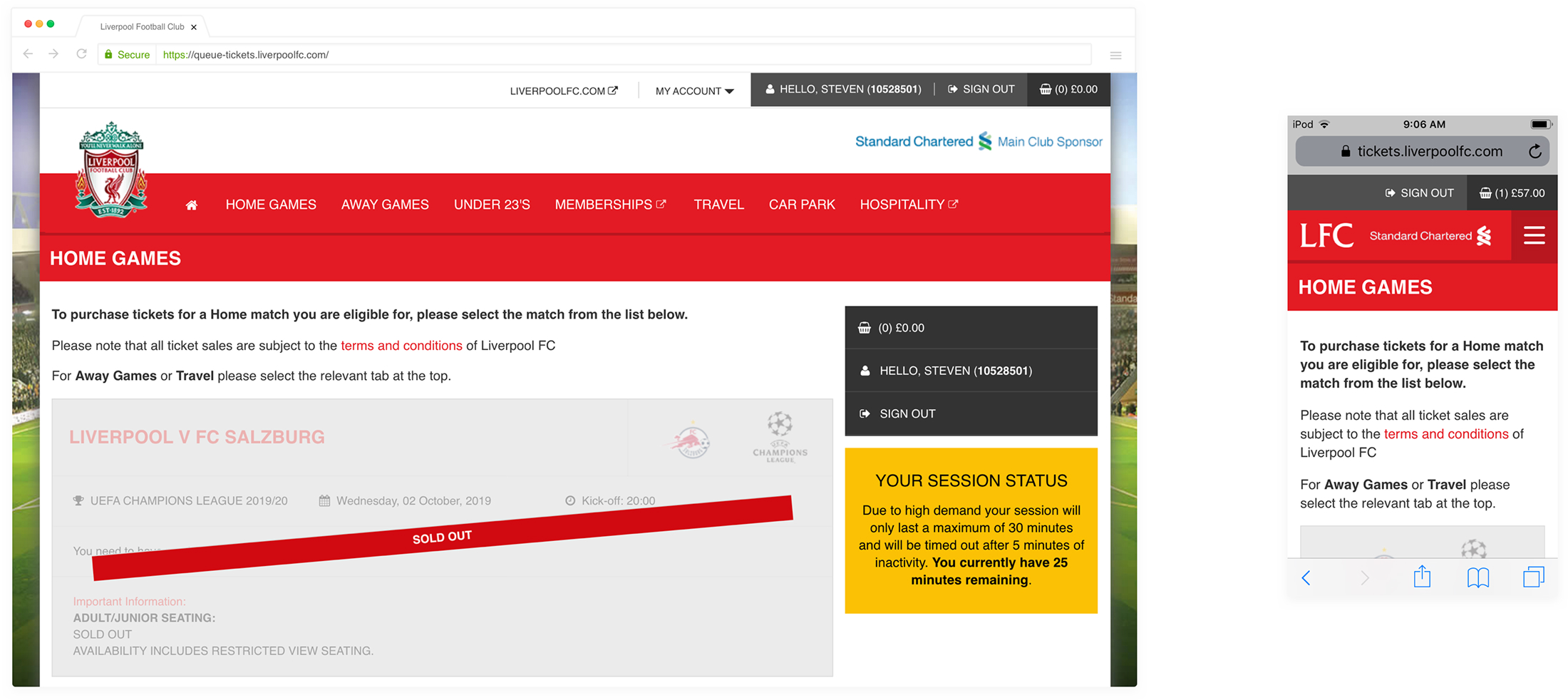Open the browser hamburger menu icon

[1115, 55]
